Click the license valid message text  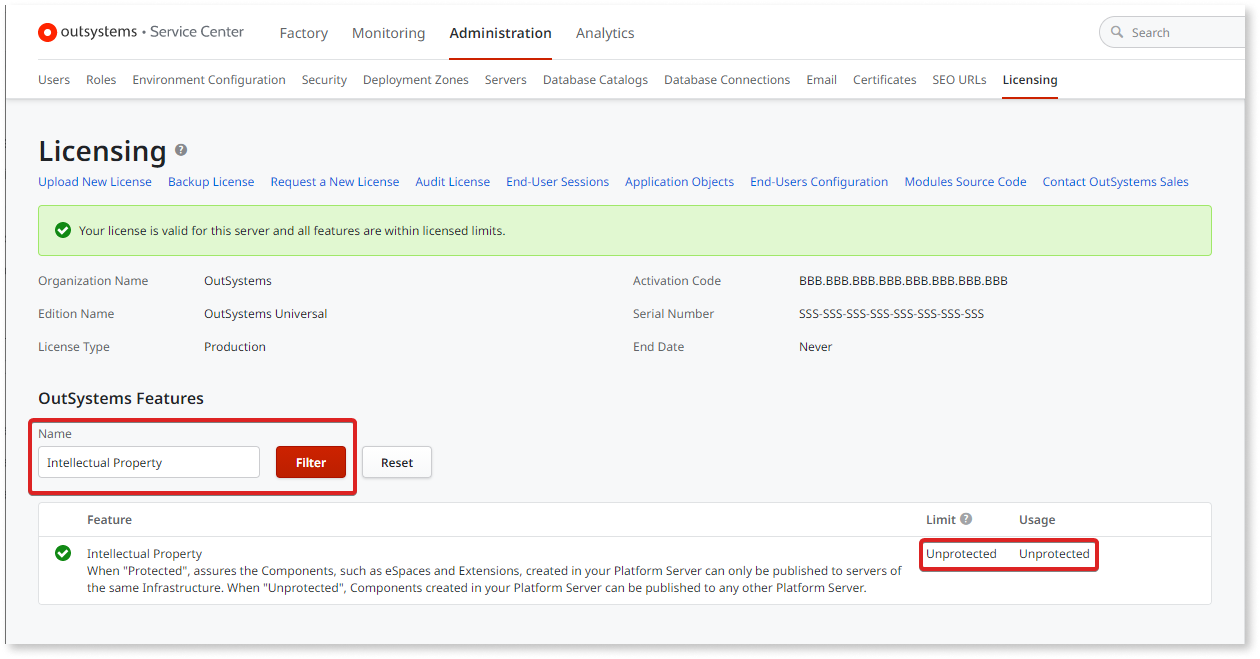point(292,231)
